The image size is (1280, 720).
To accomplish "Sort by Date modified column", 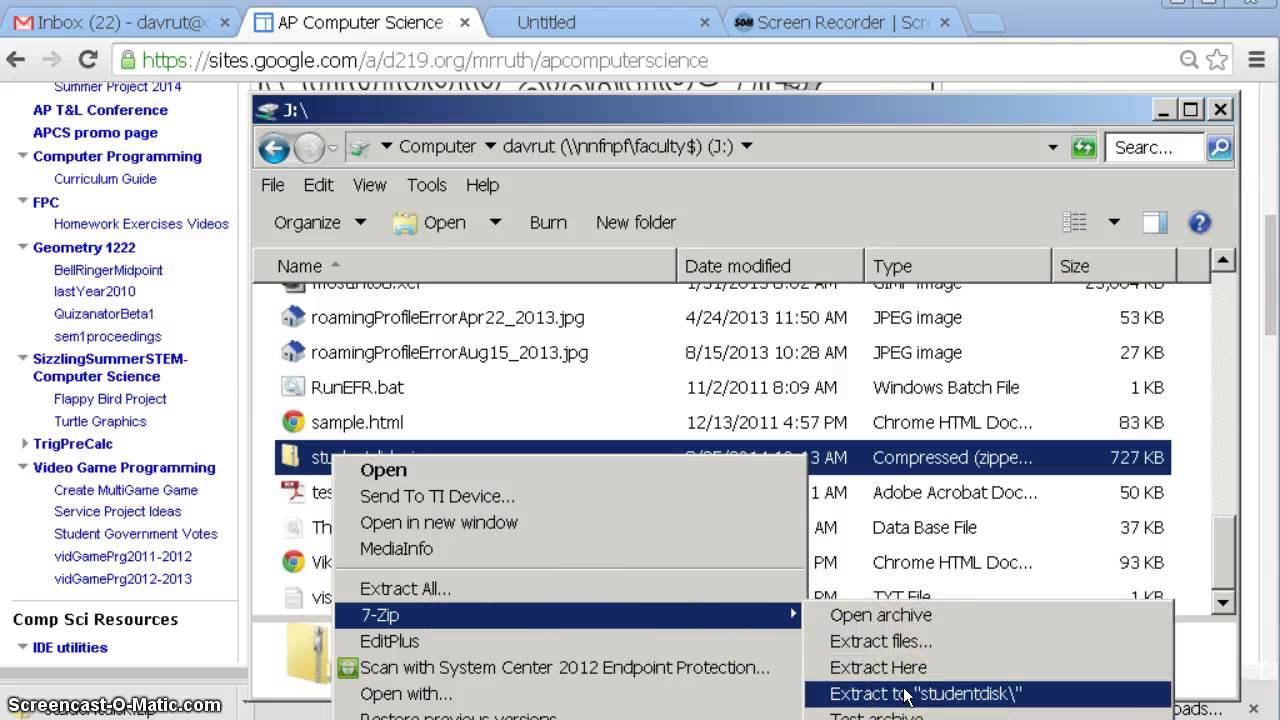I will tap(771, 266).
